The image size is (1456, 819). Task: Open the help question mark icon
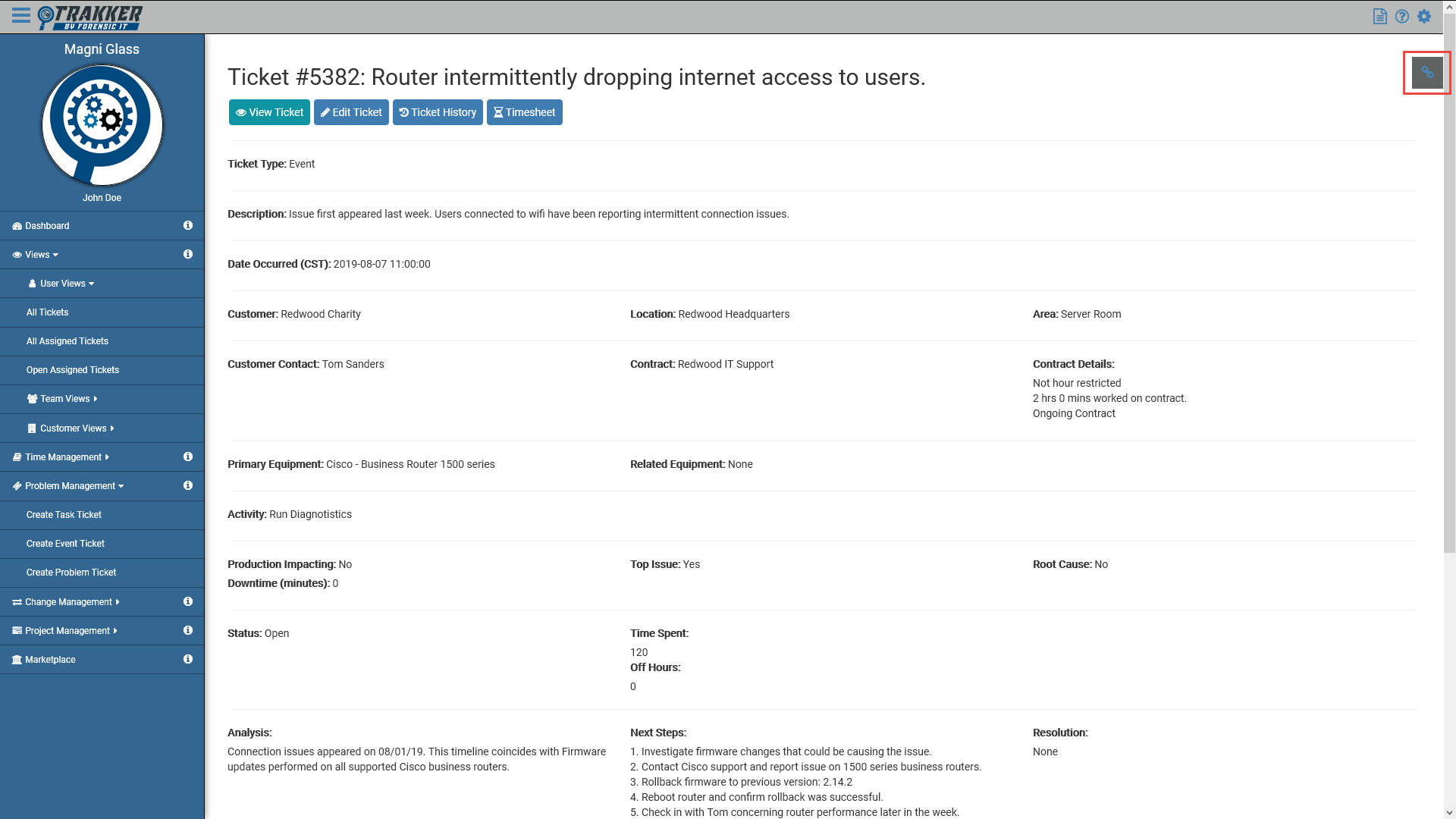click(x=1401, y=17)
